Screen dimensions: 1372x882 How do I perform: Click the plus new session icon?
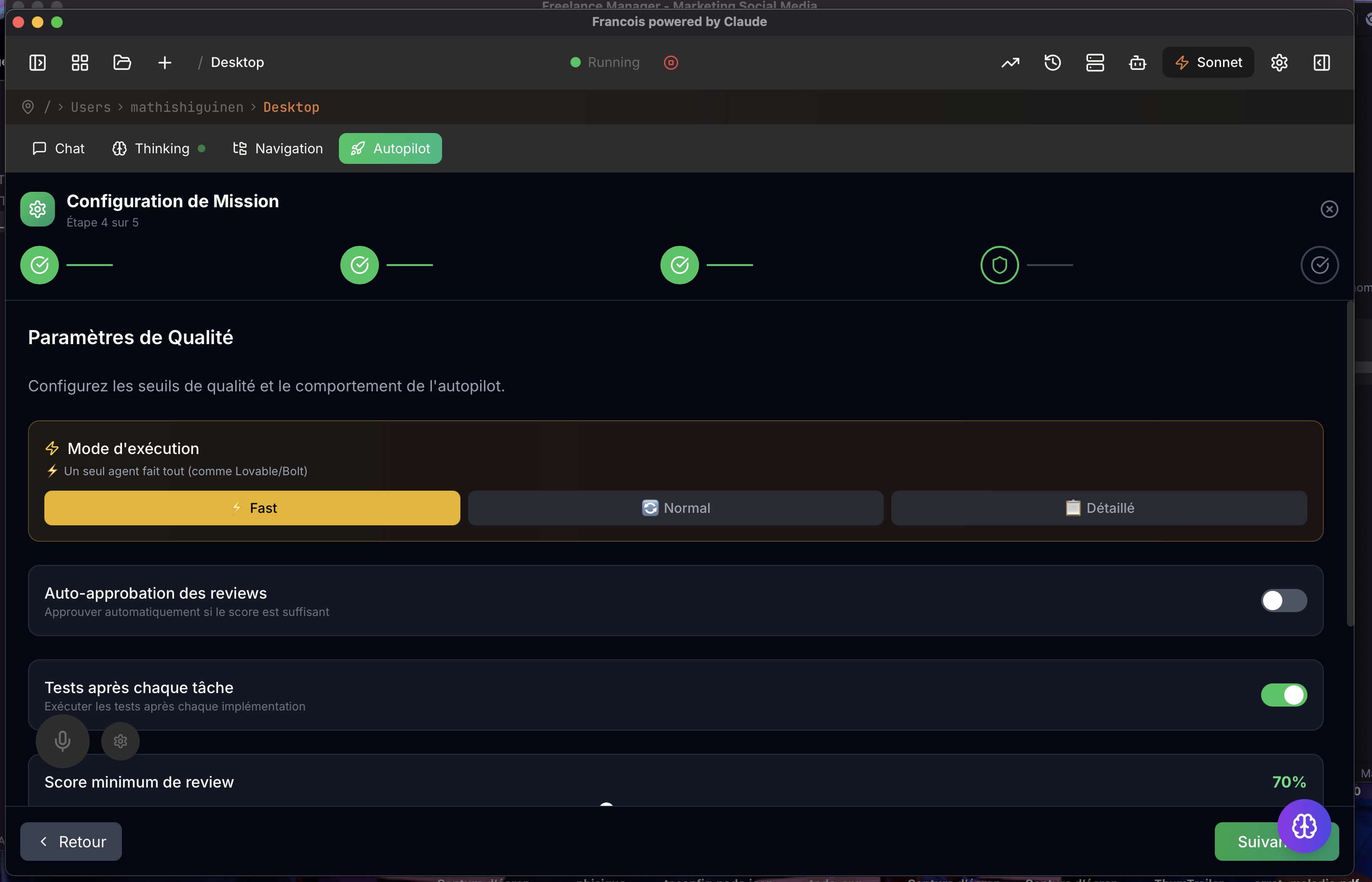click(x=164, y=63)
